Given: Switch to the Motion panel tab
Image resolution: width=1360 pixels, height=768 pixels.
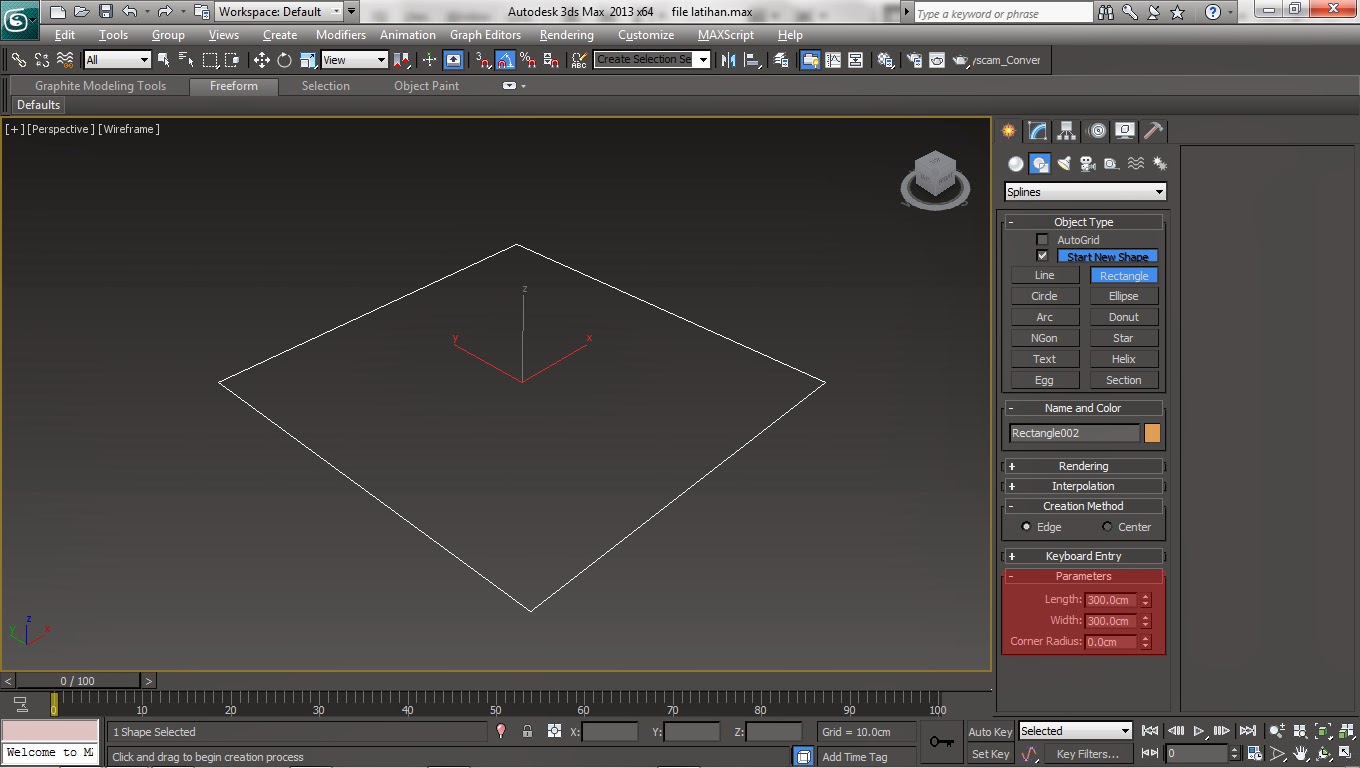Looking at the screenshot, I should (x=1097, y=131).
